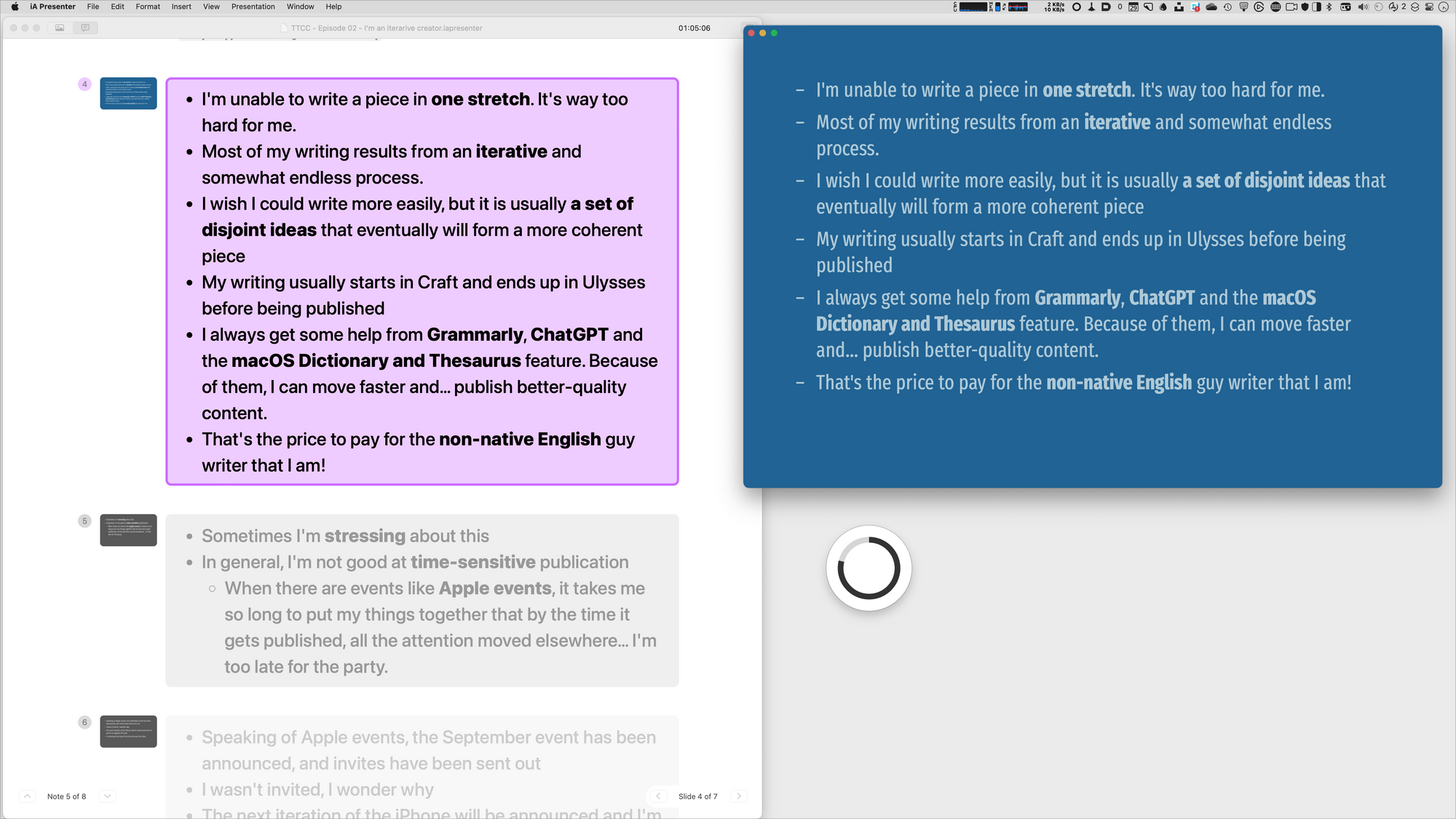Click the Help menu item
1456x819 pixels.
coord(334,7)
